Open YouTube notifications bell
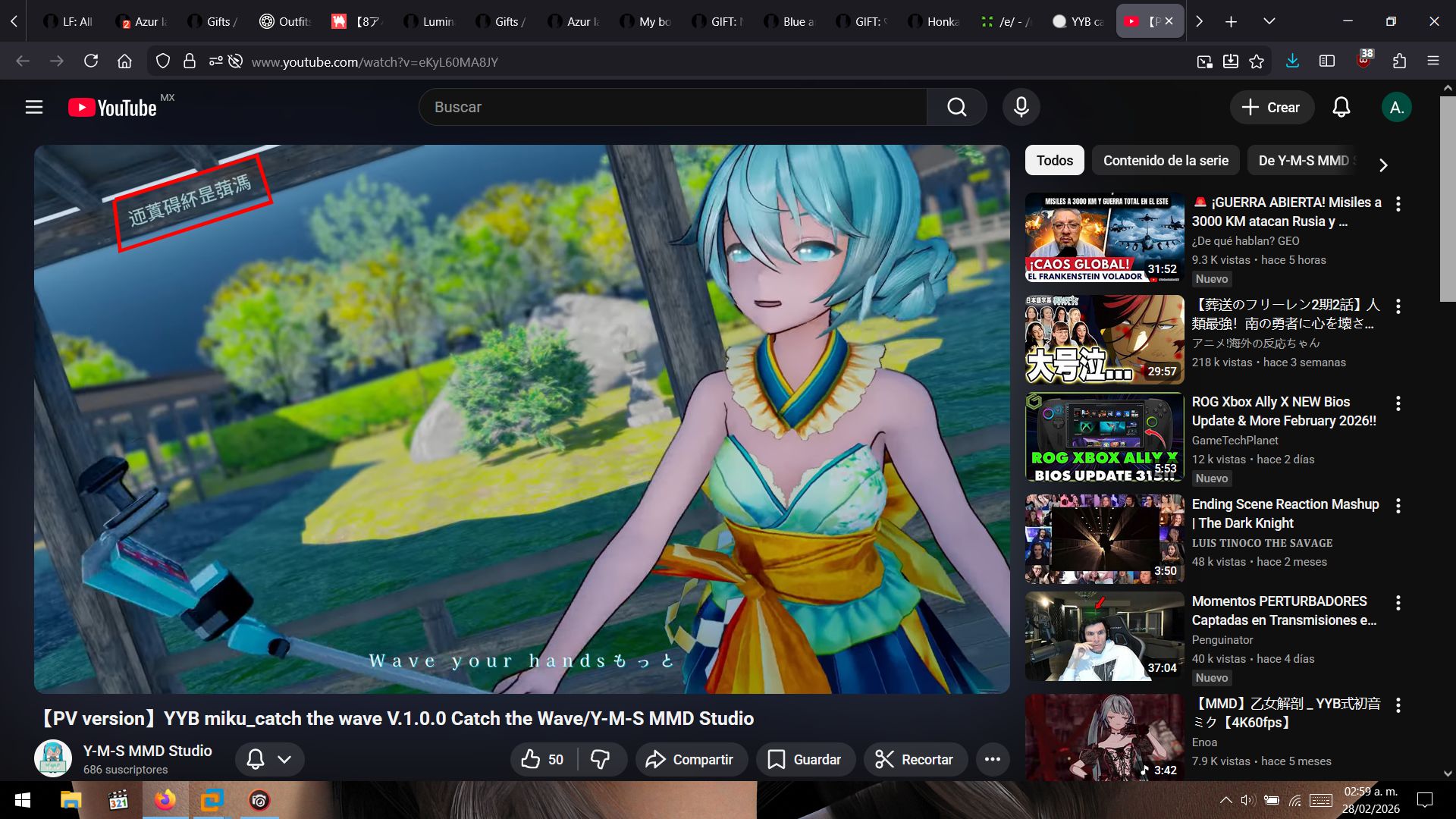This screenshot has height=819, width=1456. click(1341, 107)
